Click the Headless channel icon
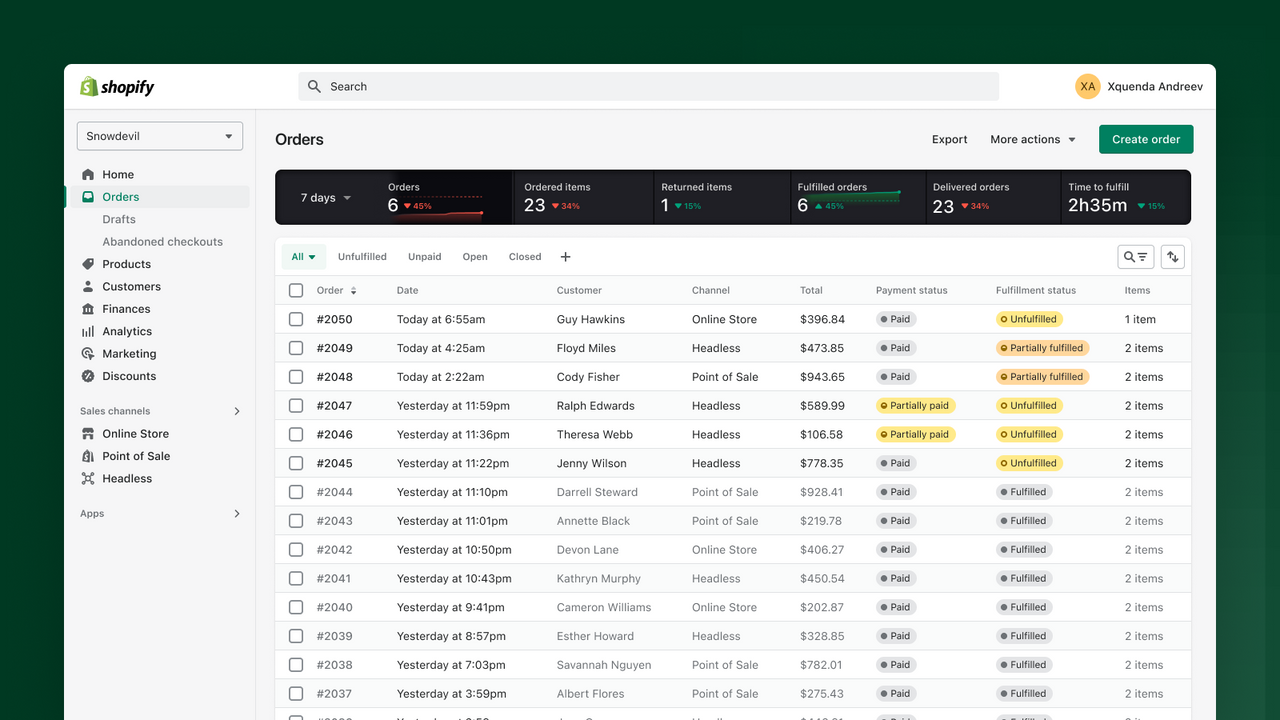The image size is (1280, 720). click(88, 479)
